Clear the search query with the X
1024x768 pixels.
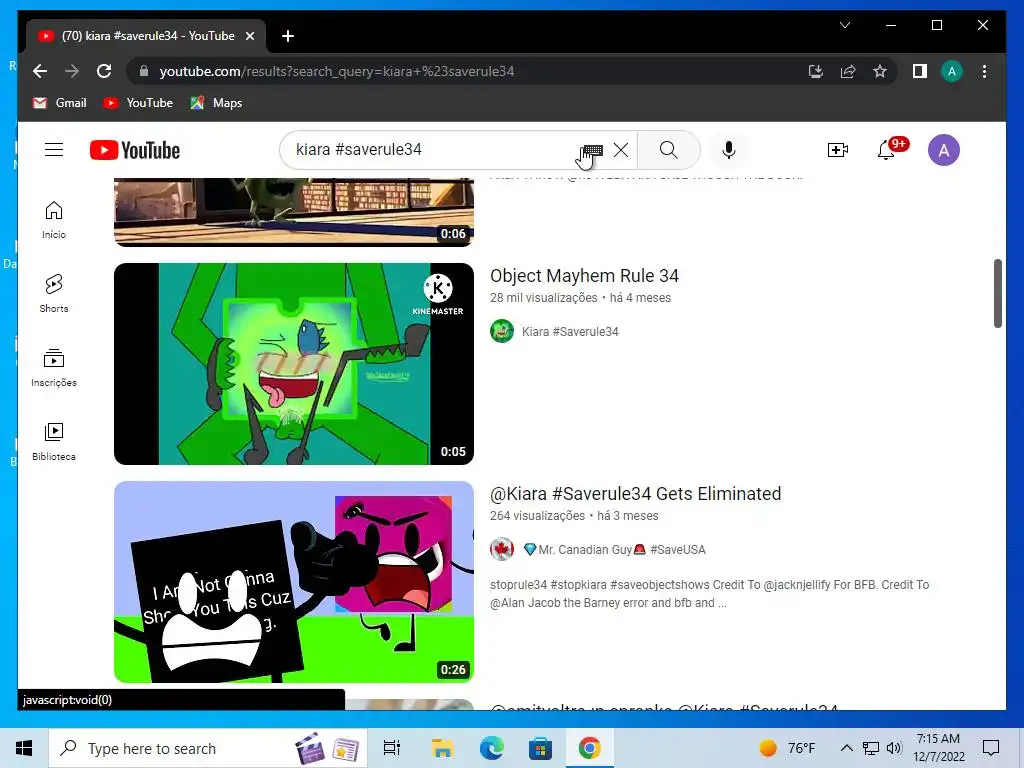[621, 150]
